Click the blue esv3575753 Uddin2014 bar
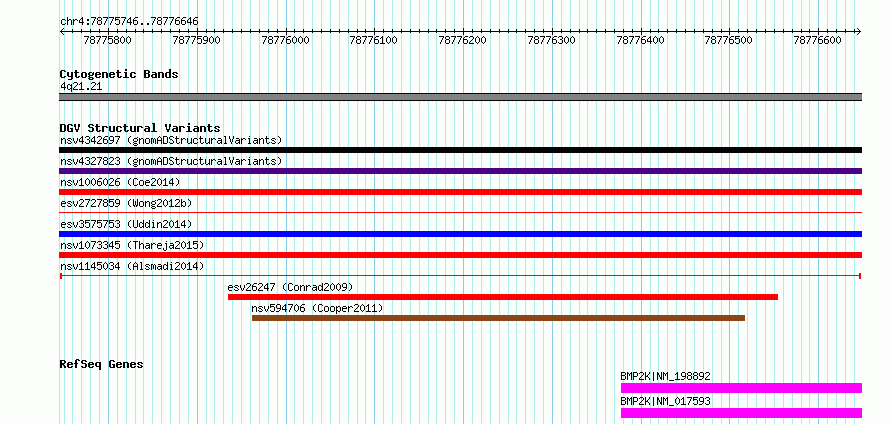This screenshot has height=424, width=890. click(x=460, y=234)
